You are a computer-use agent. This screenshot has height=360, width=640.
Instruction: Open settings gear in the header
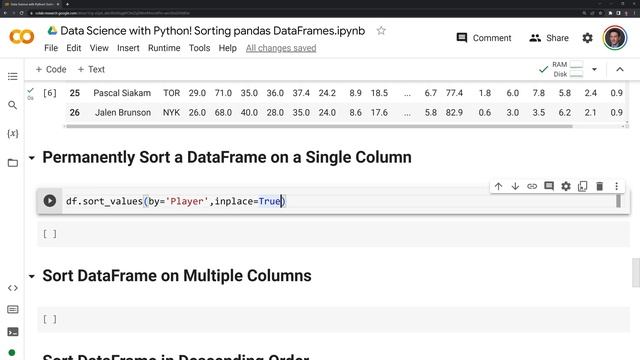pyautogui.click(x=587, y=38)
